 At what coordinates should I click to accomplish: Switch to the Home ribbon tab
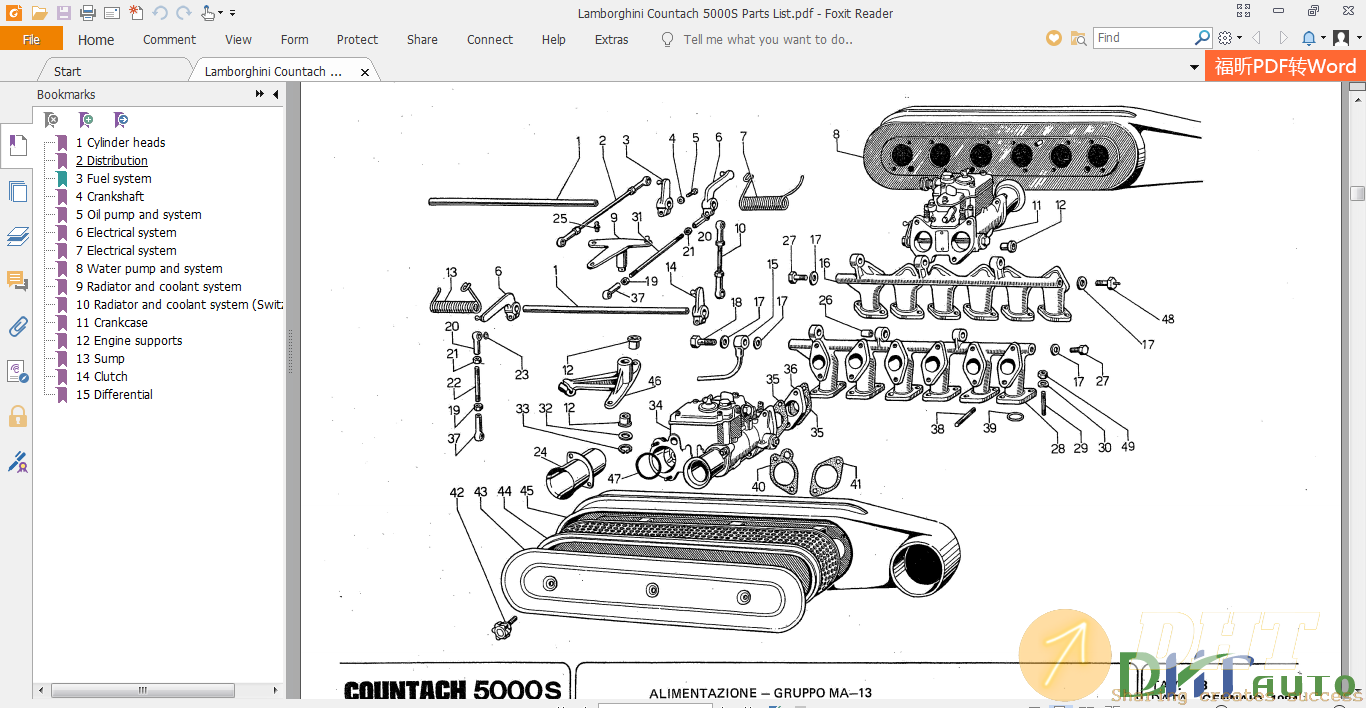pos(96,40)
